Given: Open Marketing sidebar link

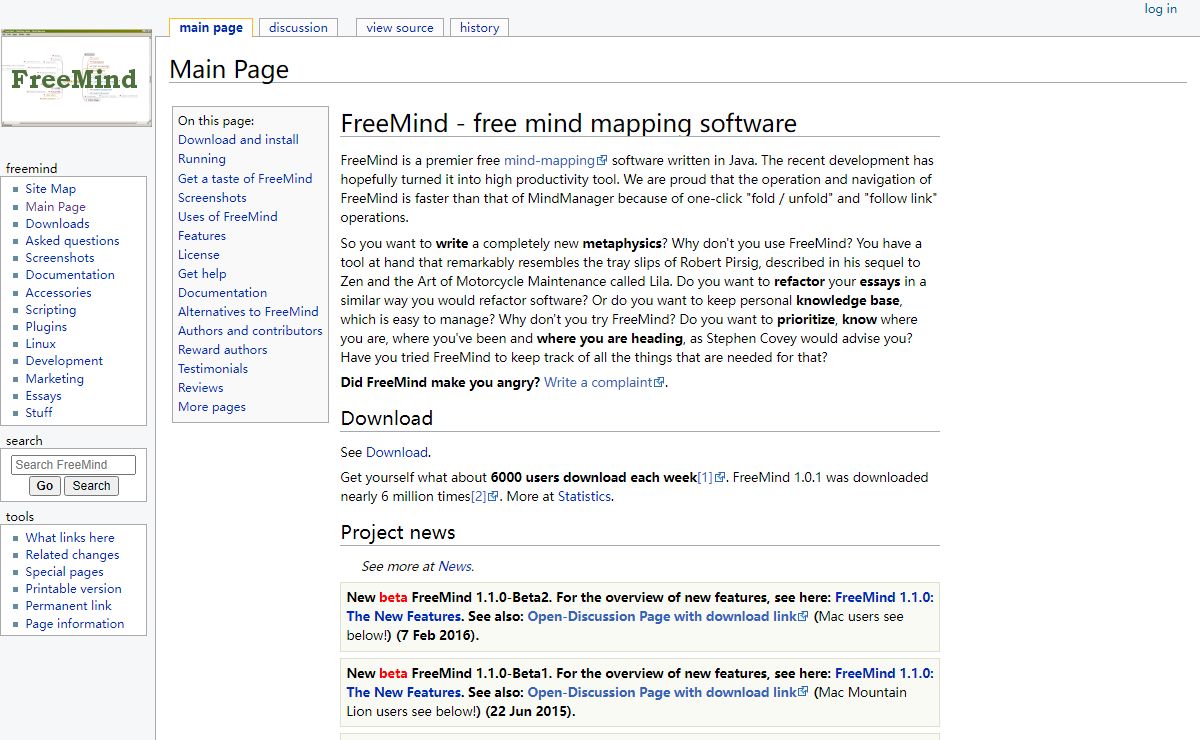Looking at the screenshot, I should 55,379.
